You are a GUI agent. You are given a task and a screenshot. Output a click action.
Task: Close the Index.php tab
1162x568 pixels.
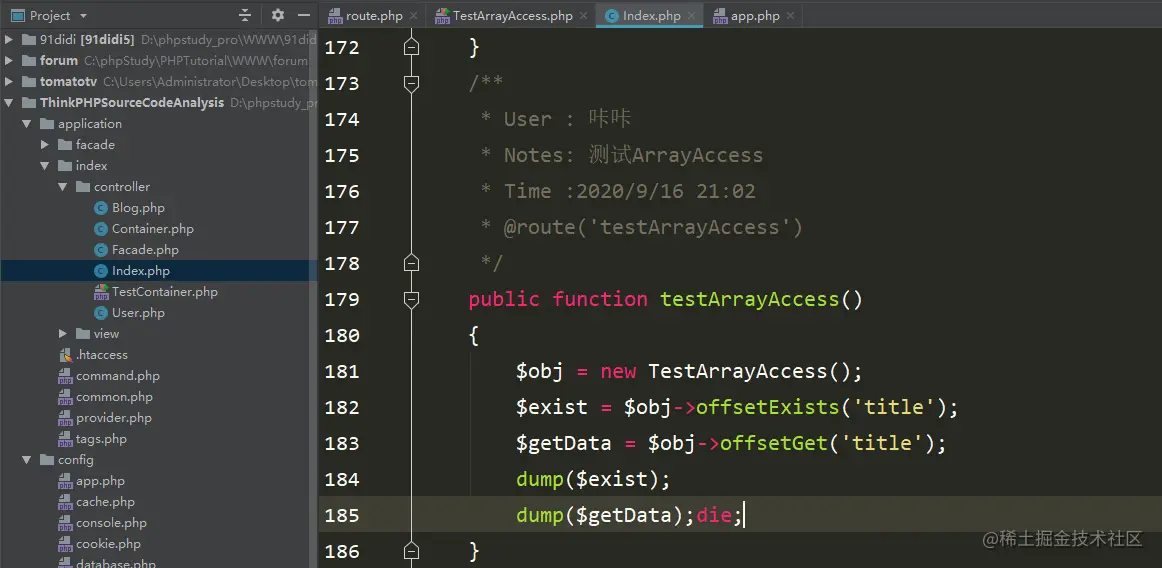coord(691,16)
